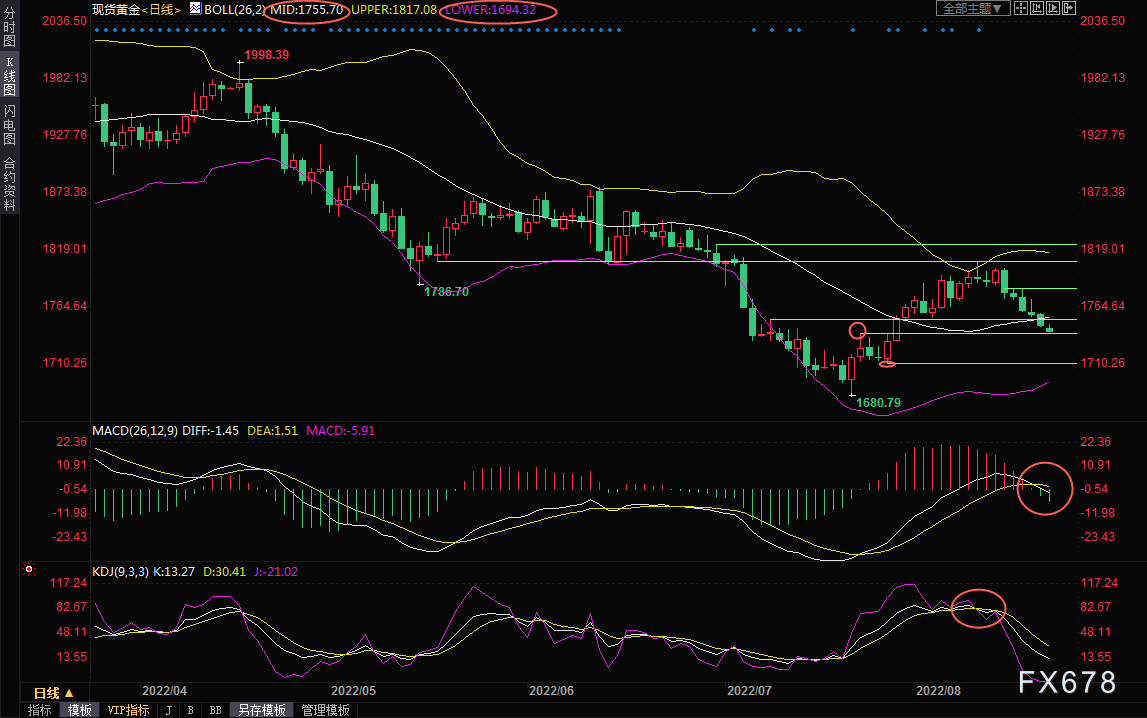
Task: Switch to the 闪电图 view tab
Action: point(10,125)
